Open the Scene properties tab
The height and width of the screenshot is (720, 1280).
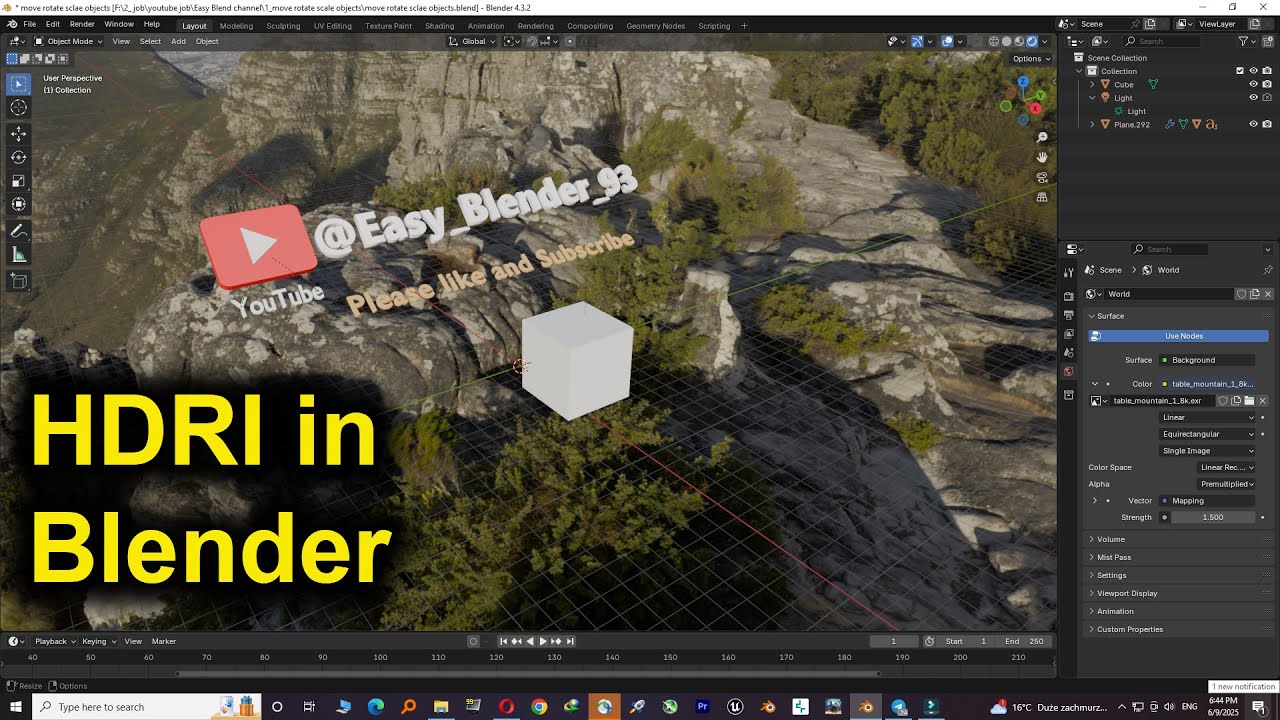coord(1069,352)
